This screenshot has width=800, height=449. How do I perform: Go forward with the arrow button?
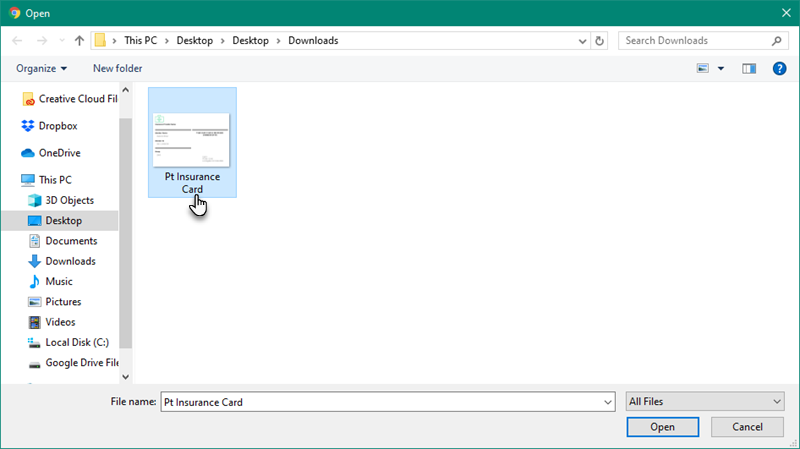pyautogui.click(x=42, y=41)
